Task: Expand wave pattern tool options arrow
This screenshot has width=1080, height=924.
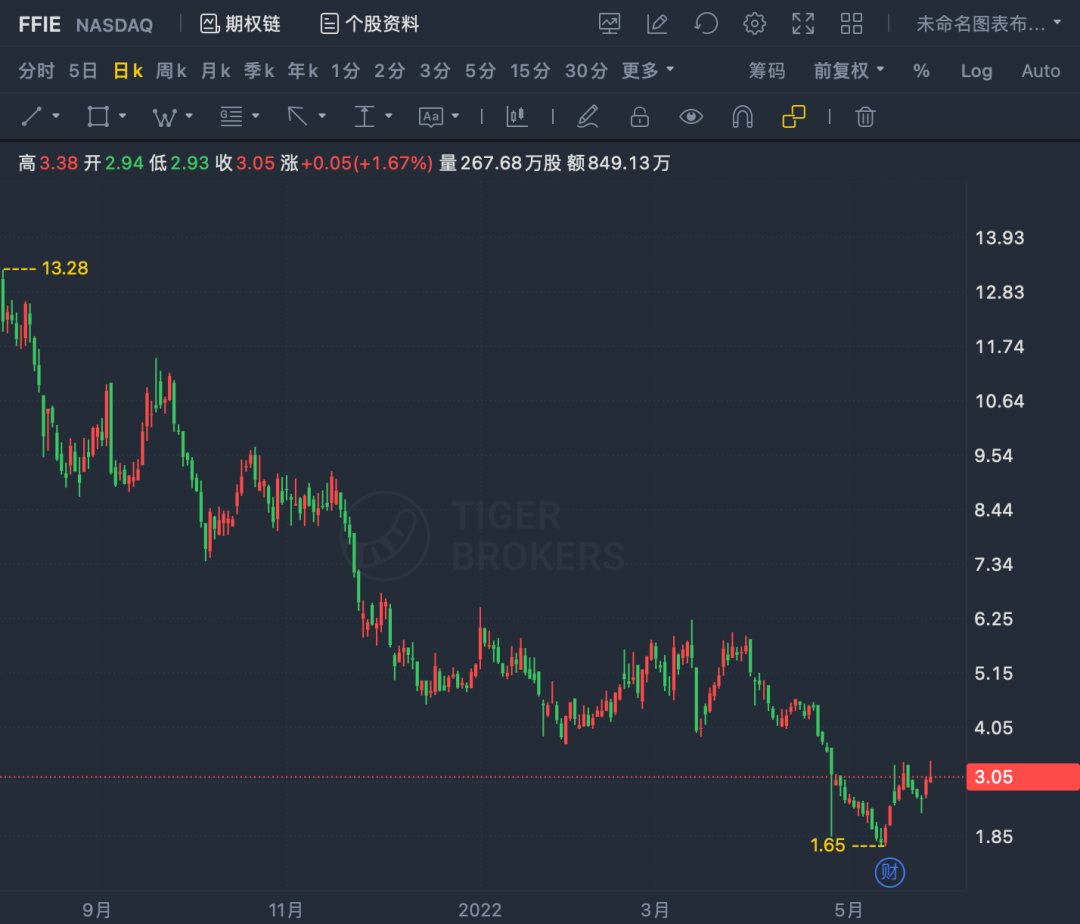Action: click(x=189, y=116)
